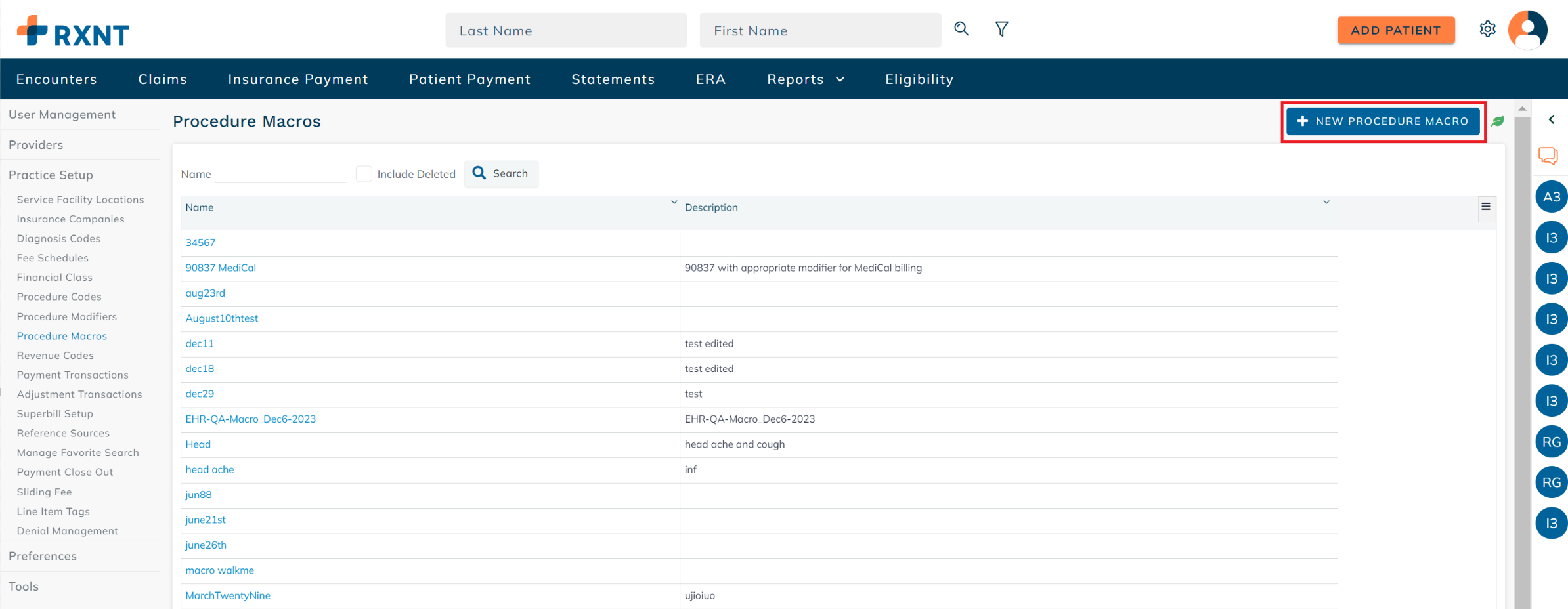Viewport: 1568px width, 609px height.
Task: Open the Eligibility menu item
Action: [x=919, y=79]
